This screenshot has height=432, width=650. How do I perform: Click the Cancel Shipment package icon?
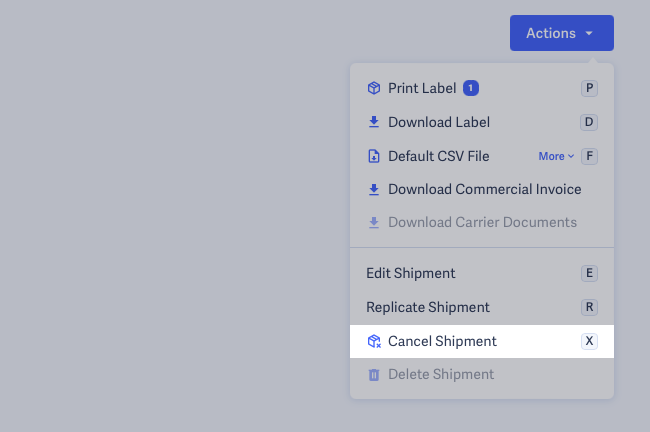[374, 341]
